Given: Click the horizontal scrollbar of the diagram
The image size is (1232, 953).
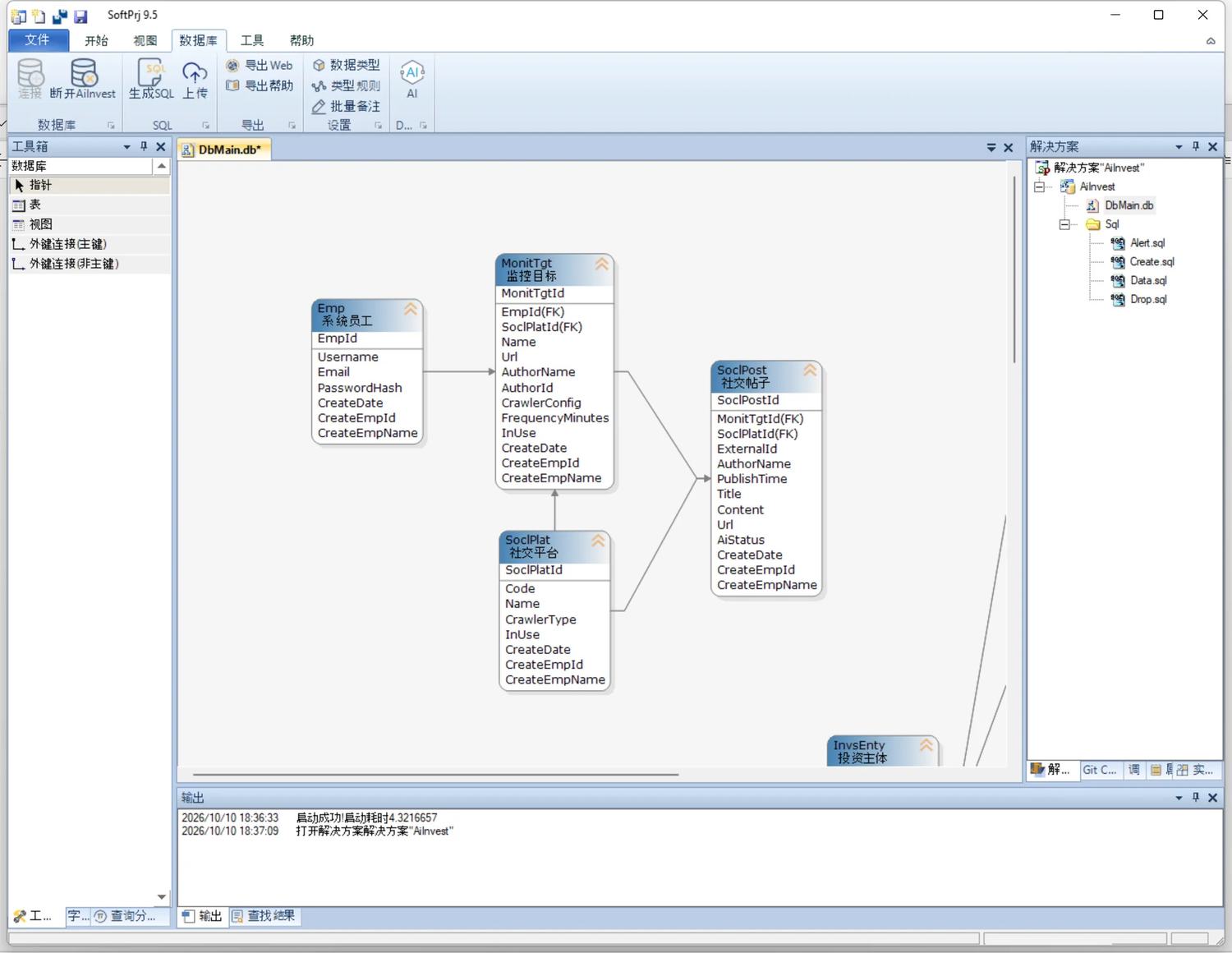Looking at the screenshot, I should click(435, 774).
